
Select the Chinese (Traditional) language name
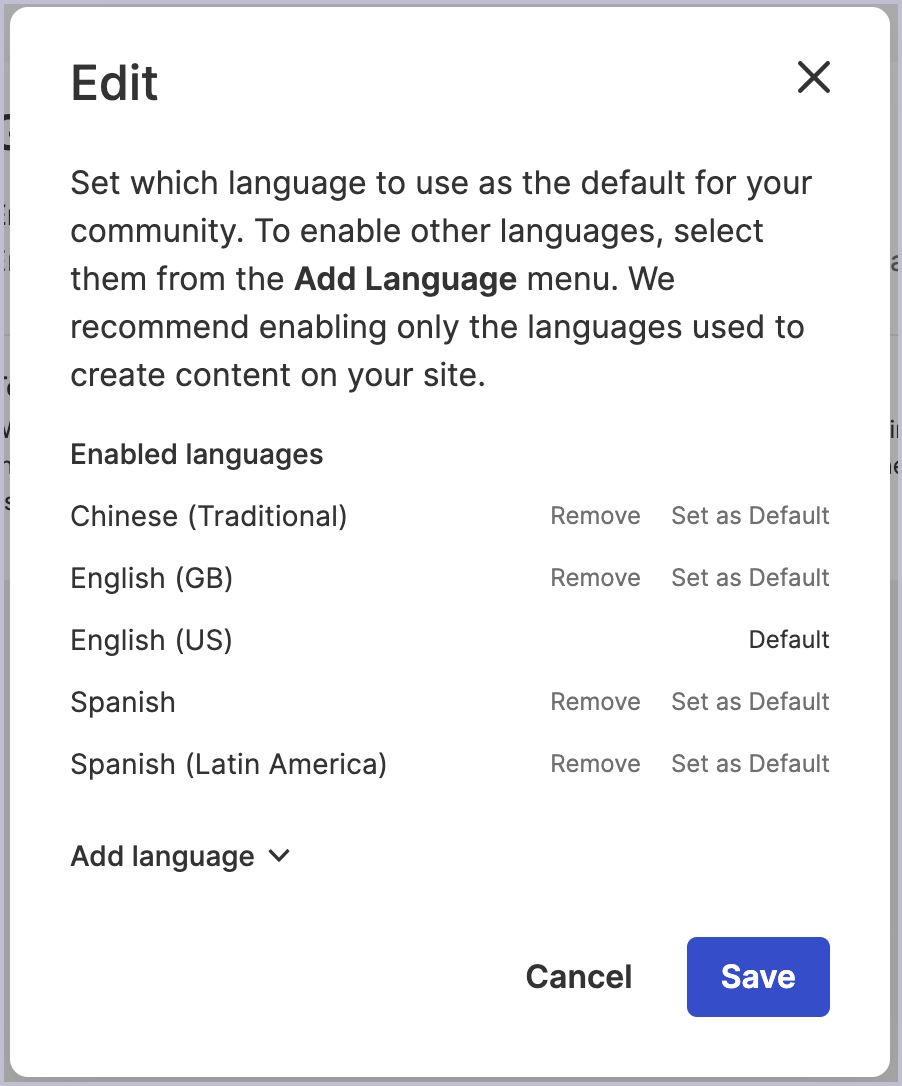pos(209,516)
